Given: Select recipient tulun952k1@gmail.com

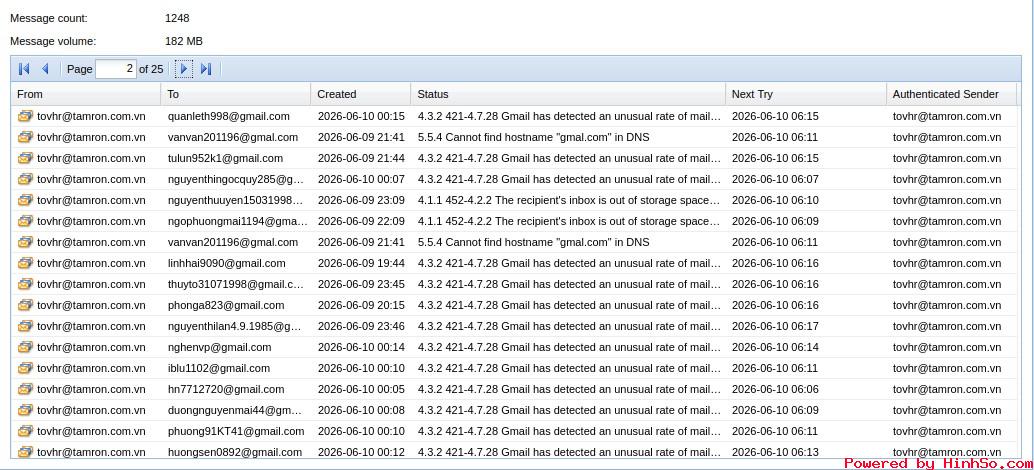Looking at the screenshot, I should 226,158.
